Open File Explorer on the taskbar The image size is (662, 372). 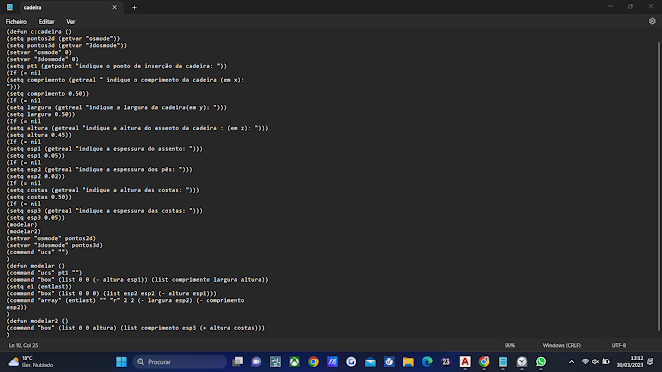pyautogui.click(x=408, y=362)
